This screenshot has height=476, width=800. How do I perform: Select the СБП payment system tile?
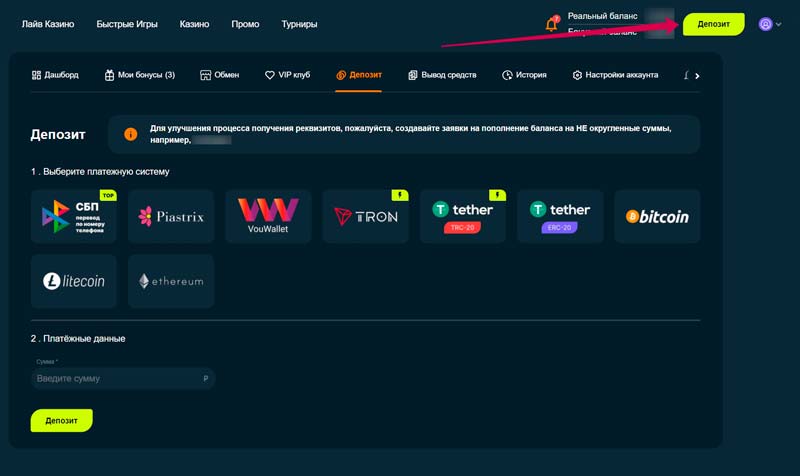point(74,216)
